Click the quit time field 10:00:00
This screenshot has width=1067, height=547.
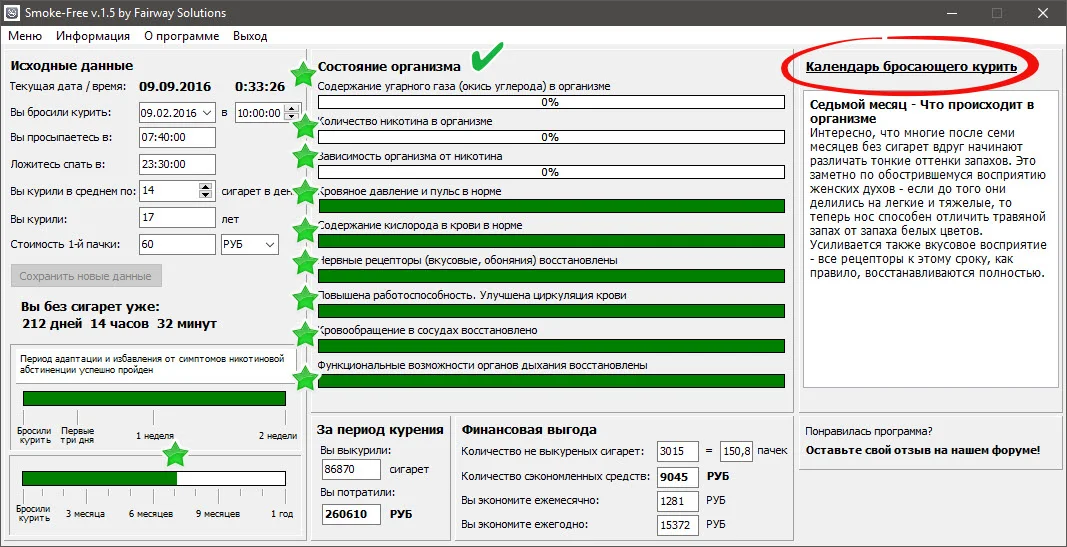point(259,113)
